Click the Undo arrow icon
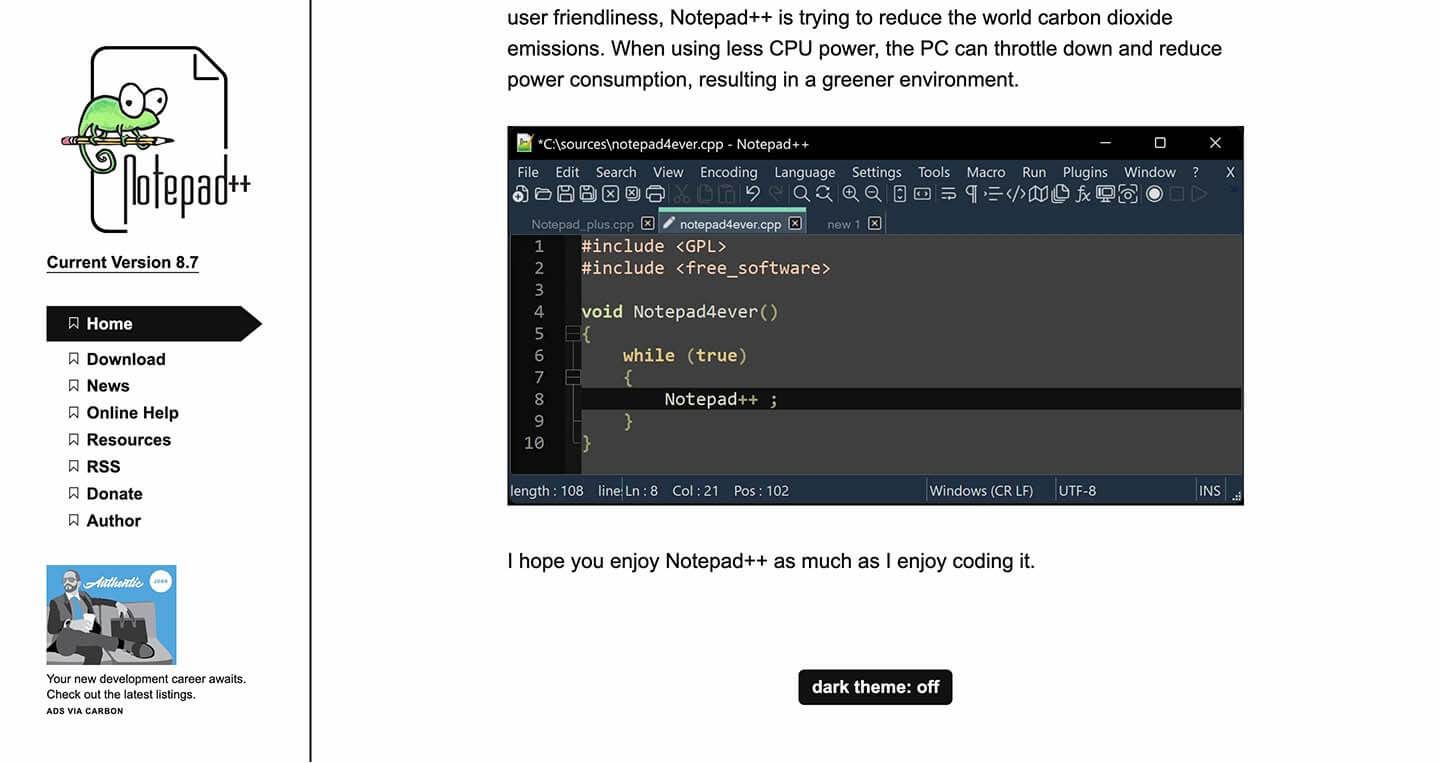Viewport: 1440px width, 763px height. [x=753, y=193]
